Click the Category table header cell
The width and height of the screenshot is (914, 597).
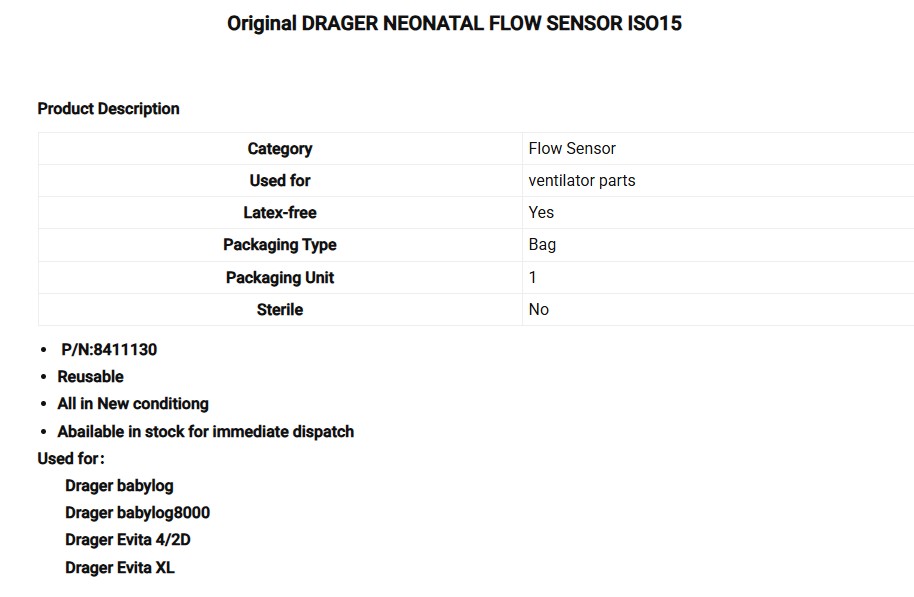click(x=280, y=149)
